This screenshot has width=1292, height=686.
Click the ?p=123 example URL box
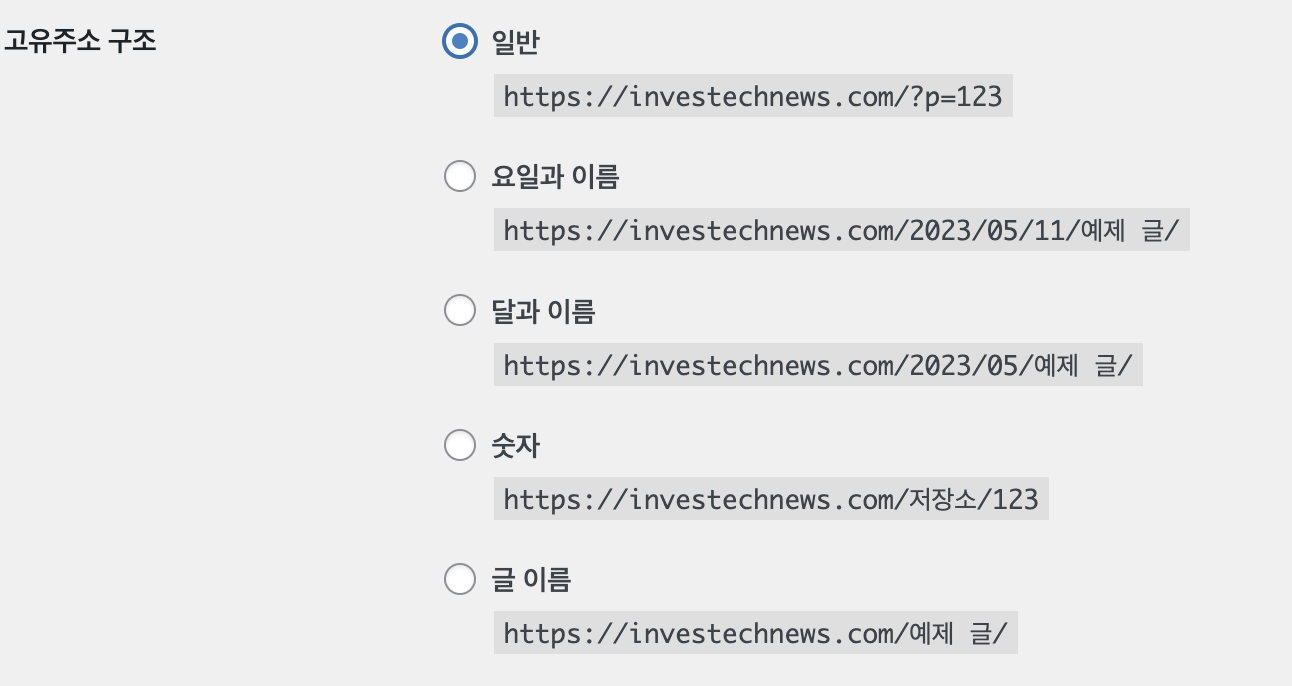752,97
